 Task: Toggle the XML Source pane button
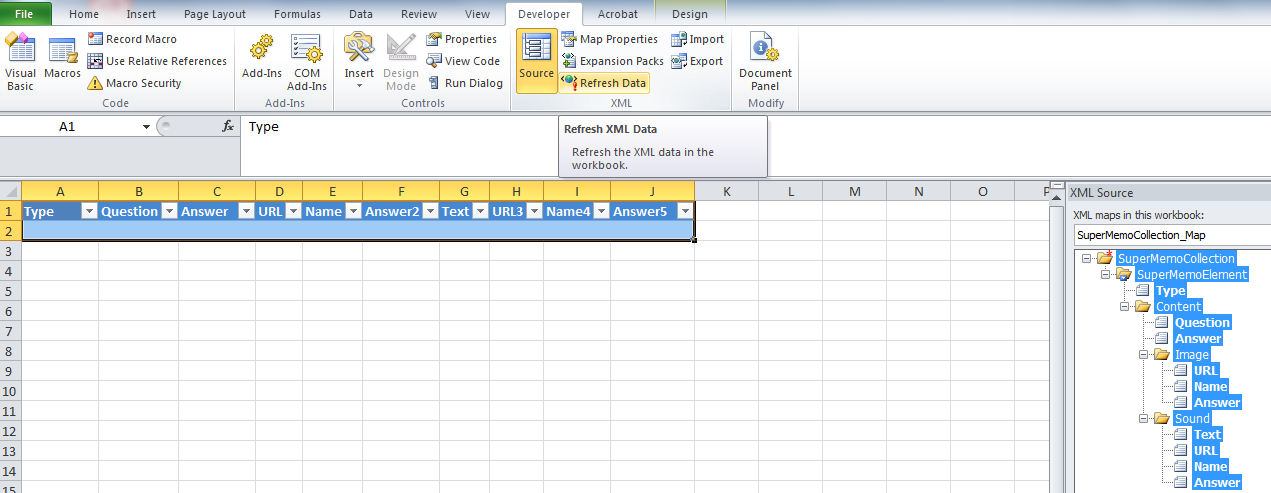537,61
